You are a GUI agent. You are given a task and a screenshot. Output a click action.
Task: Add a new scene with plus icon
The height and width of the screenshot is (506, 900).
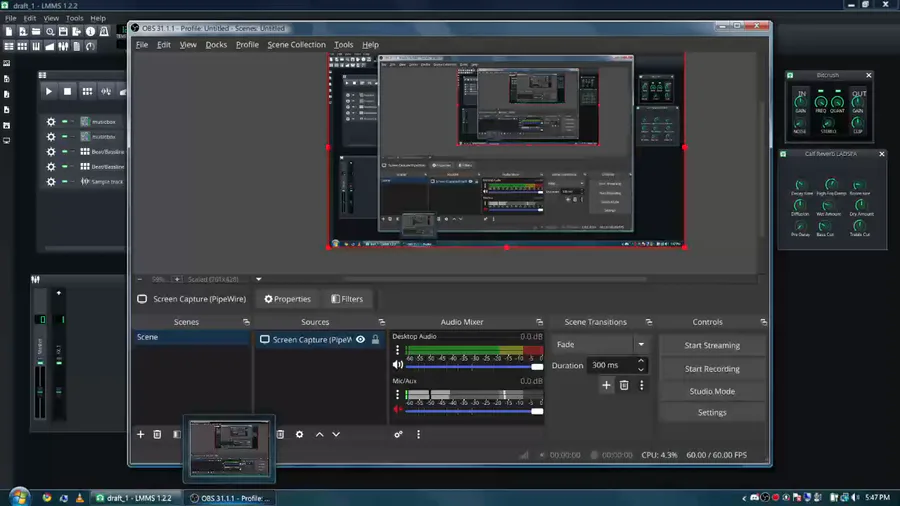(141, 434)
